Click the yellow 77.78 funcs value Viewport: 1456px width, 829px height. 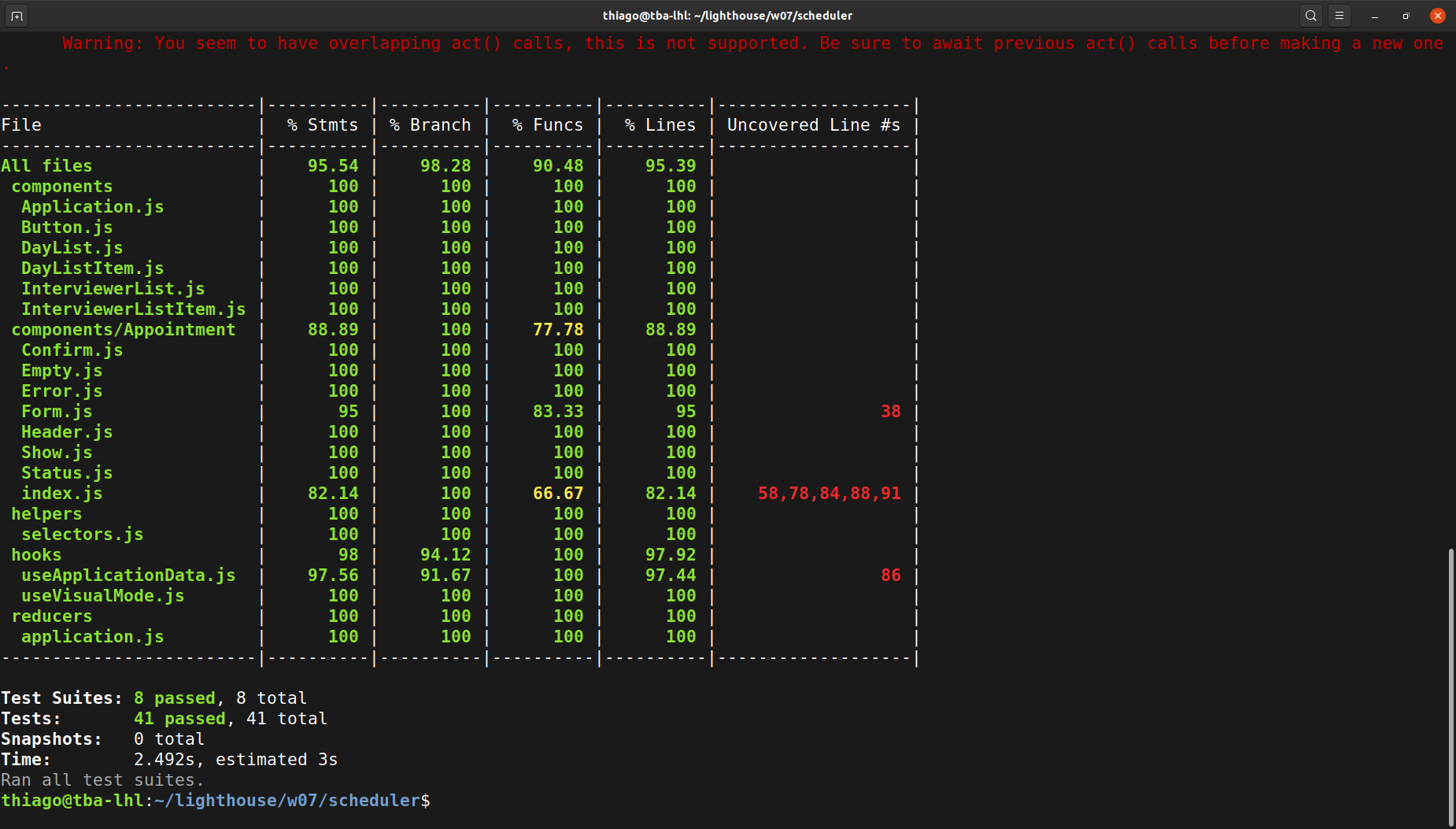558,330
